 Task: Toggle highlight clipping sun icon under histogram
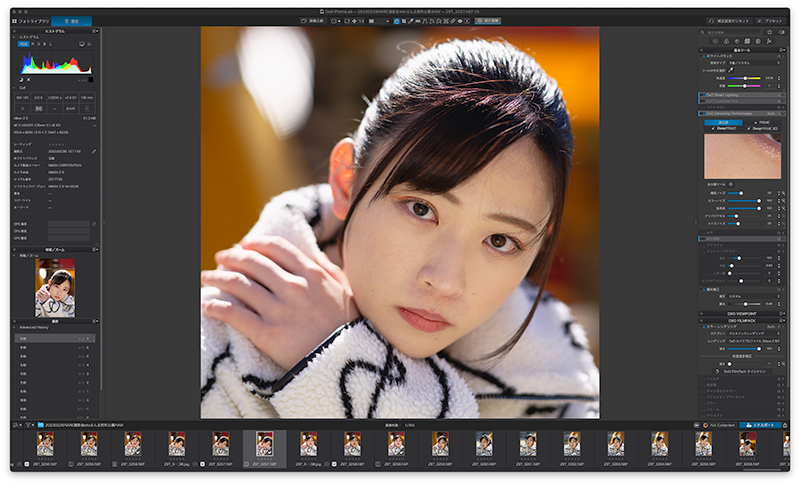click(x=29, y=80)
